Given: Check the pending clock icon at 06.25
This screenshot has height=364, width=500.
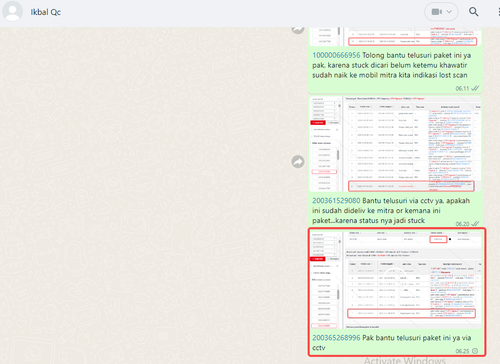Looking at the screenshot, I should point(475,351).
